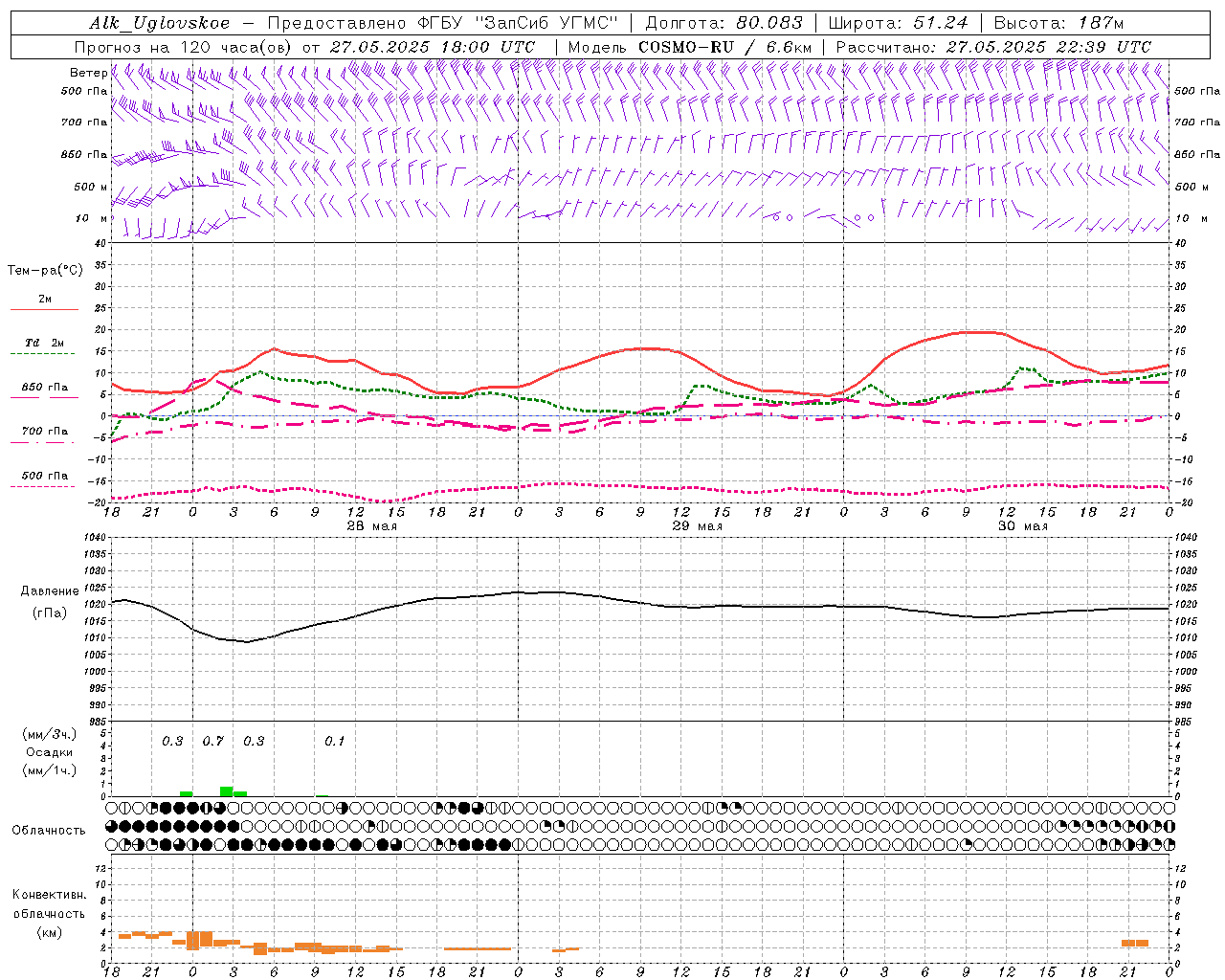Click the "Осадки" precipitation panel label
This screenshot has height=980, width=1225.
[50, 752]
